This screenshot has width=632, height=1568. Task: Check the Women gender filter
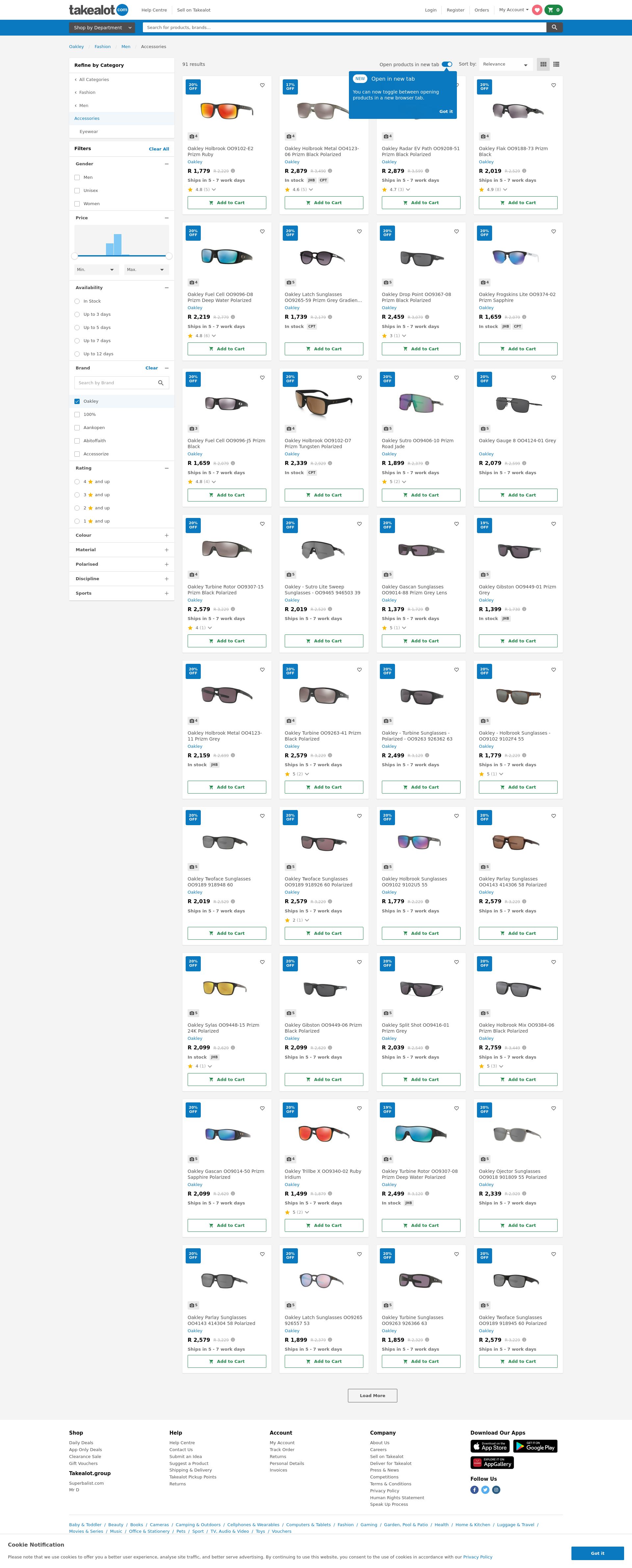(x=77, y=204)
